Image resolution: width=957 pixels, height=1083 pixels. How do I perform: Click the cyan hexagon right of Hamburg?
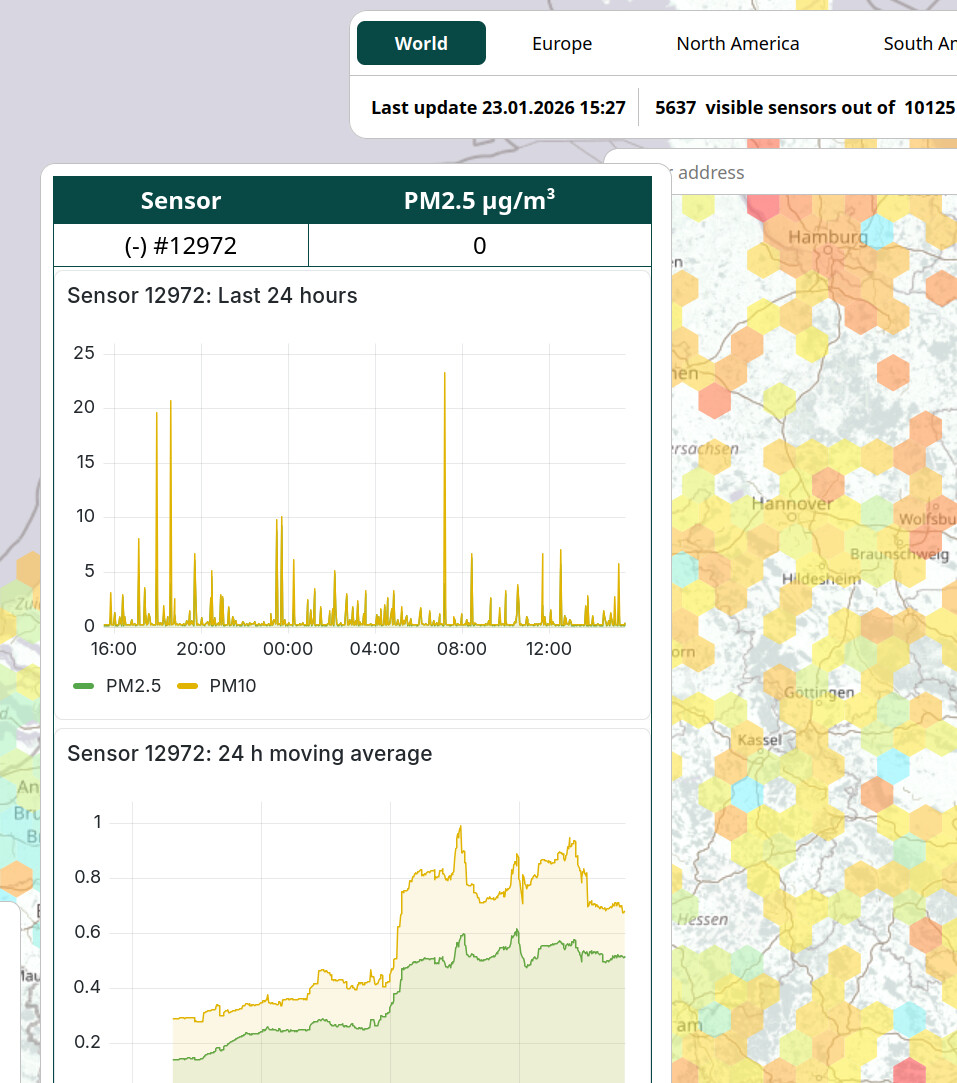coord(877,231)
